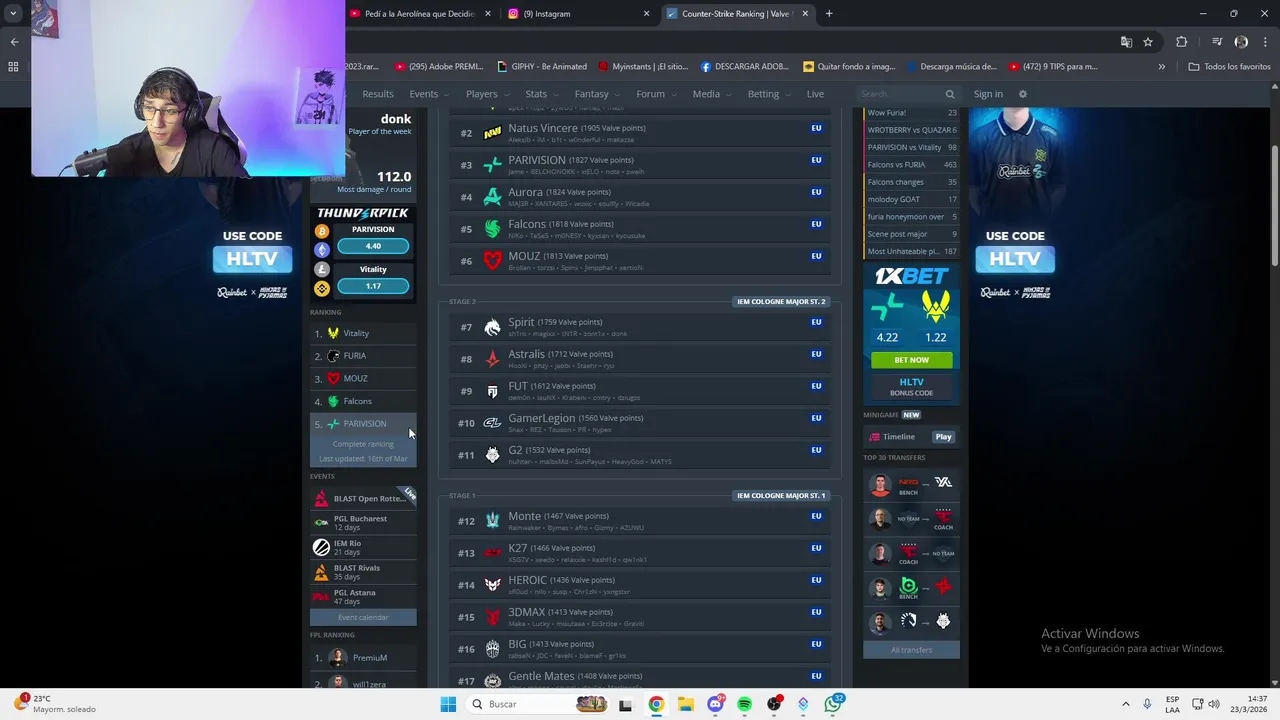Show more bookmarks with the chevron
Image resolution: width=1280 pixels, height=720 pixels.
tap(1161, 67)
